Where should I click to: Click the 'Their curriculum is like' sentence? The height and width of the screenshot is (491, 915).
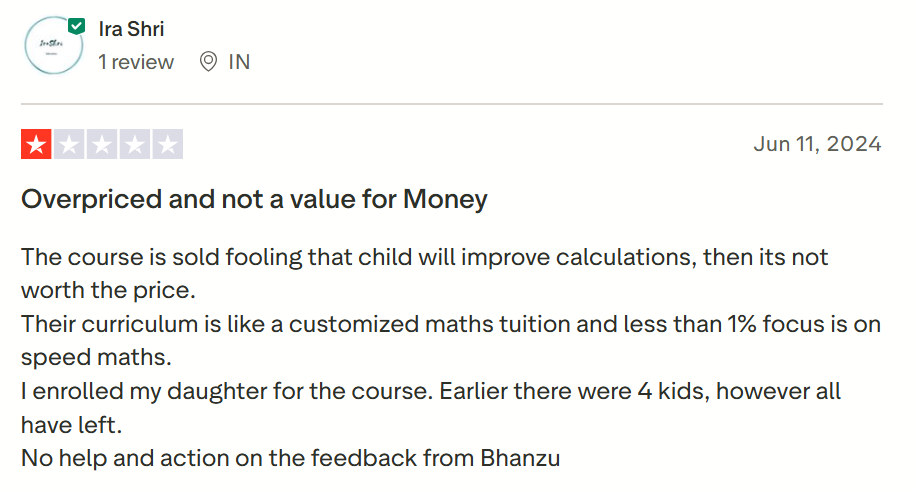click(x=450, y=324)
